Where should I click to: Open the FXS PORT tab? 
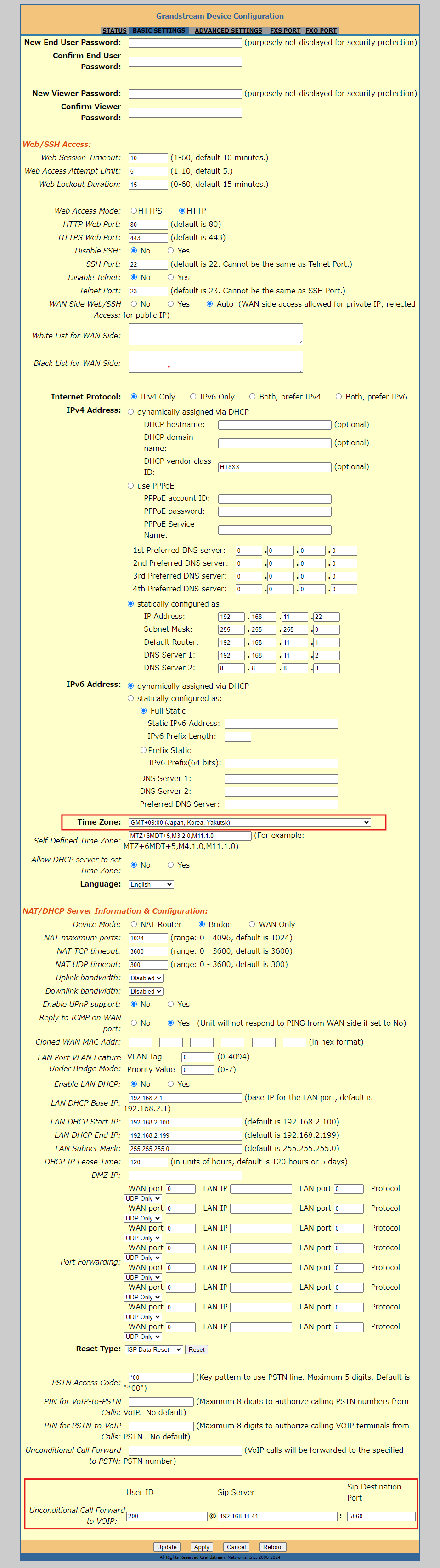(x=285, y=30)
